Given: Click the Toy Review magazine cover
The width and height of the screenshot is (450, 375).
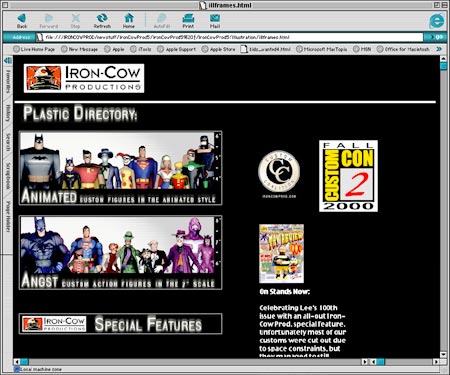Looking at the screenshot, I should tap(282, 253).
